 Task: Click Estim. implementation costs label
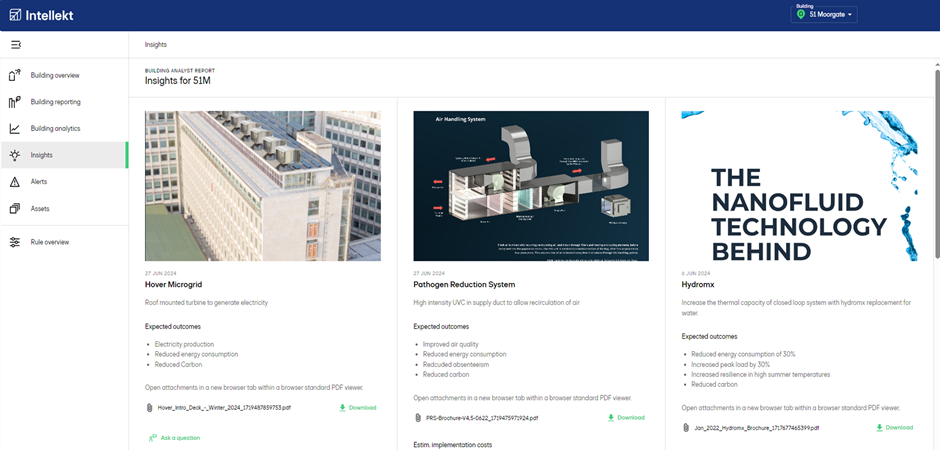(x=453, y=445)
